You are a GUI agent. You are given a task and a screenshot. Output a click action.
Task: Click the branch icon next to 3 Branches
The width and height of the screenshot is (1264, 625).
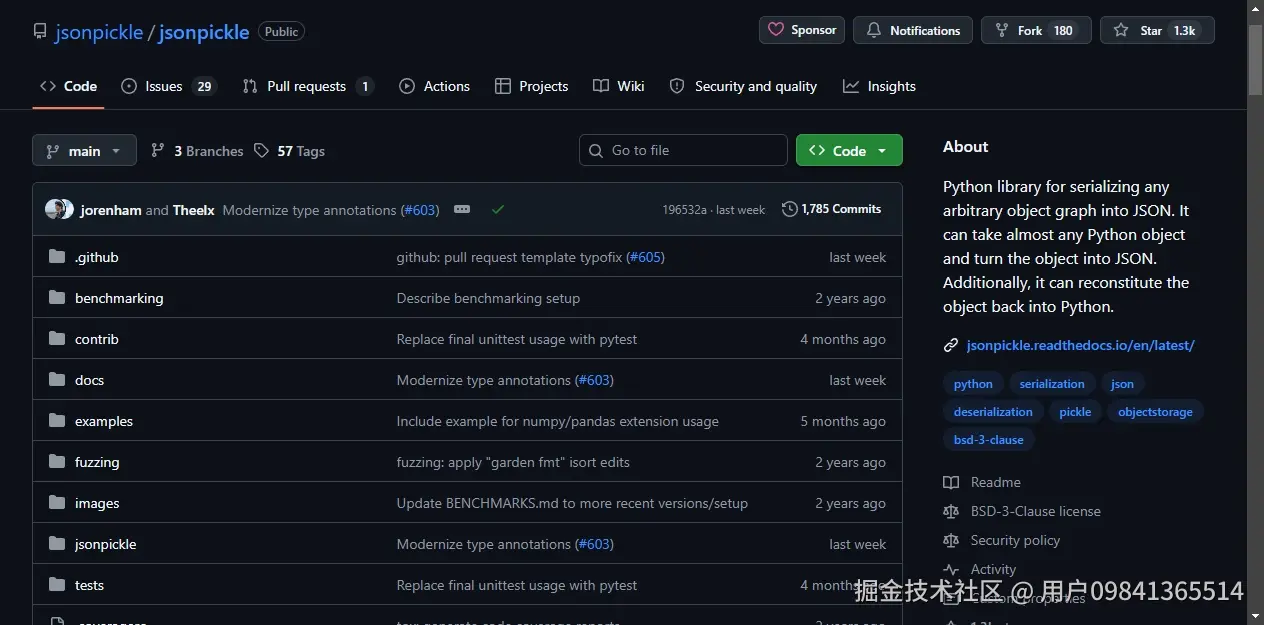158,150
